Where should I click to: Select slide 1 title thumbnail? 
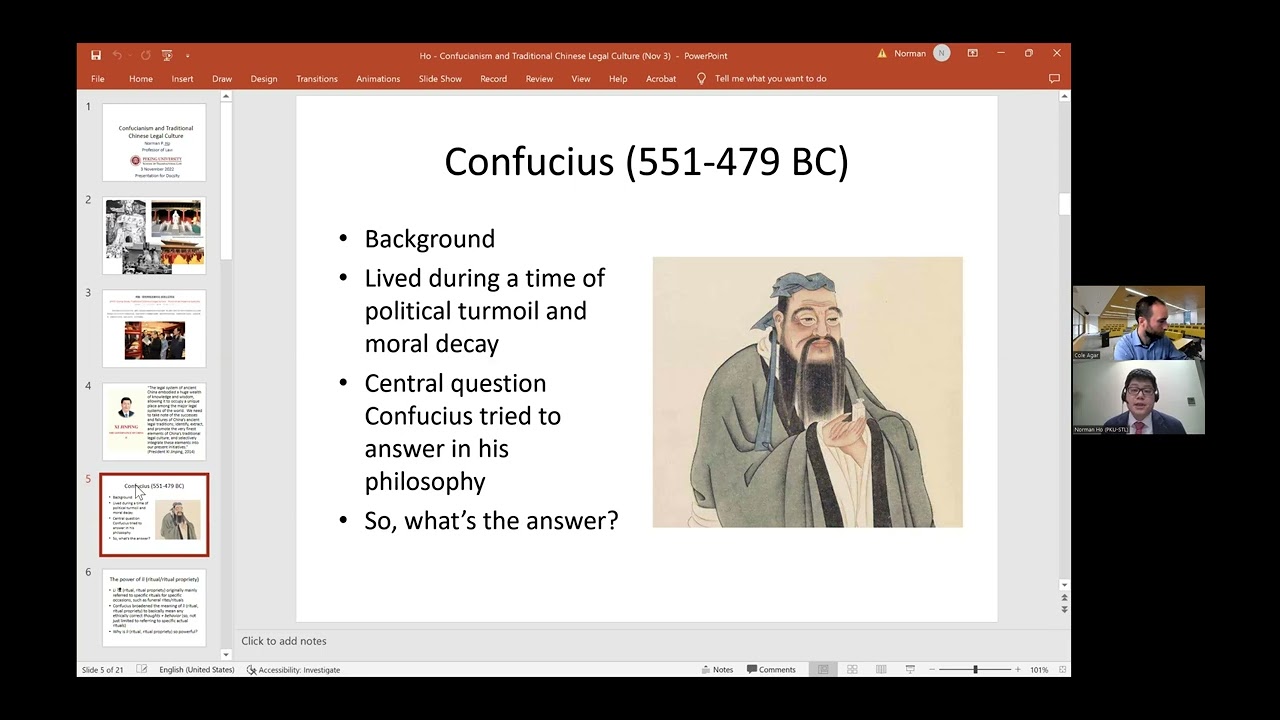(154, 142)
